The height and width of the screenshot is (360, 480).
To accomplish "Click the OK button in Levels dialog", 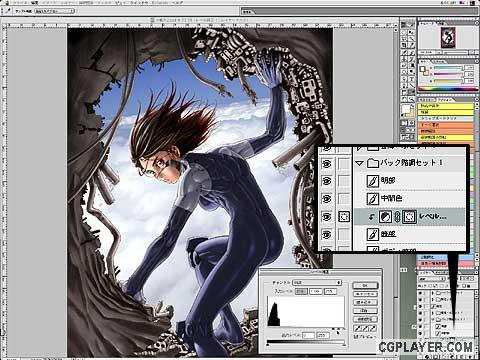I will point(365,285).
